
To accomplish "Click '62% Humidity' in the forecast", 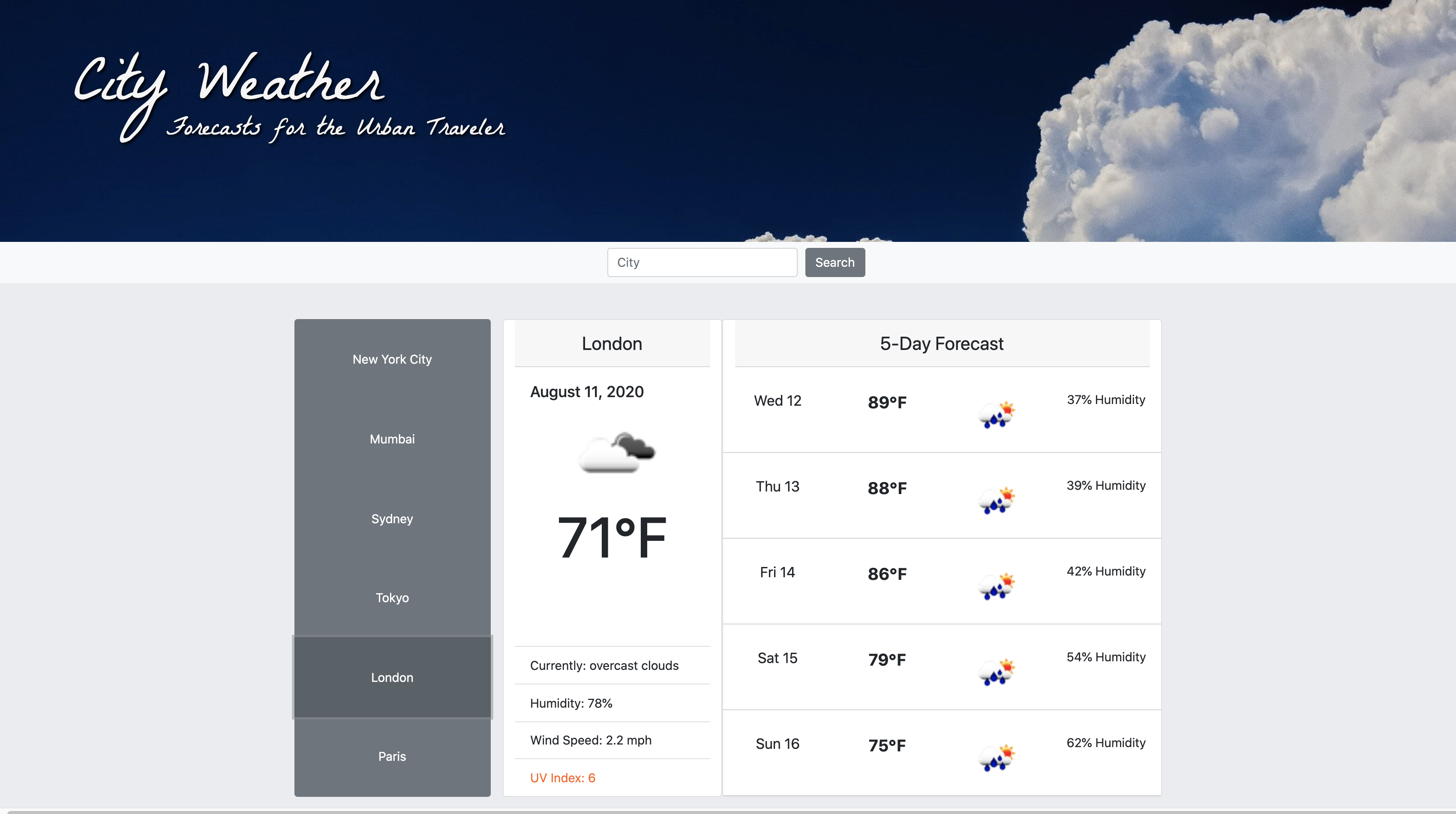I will click(x=1106, y=743).
